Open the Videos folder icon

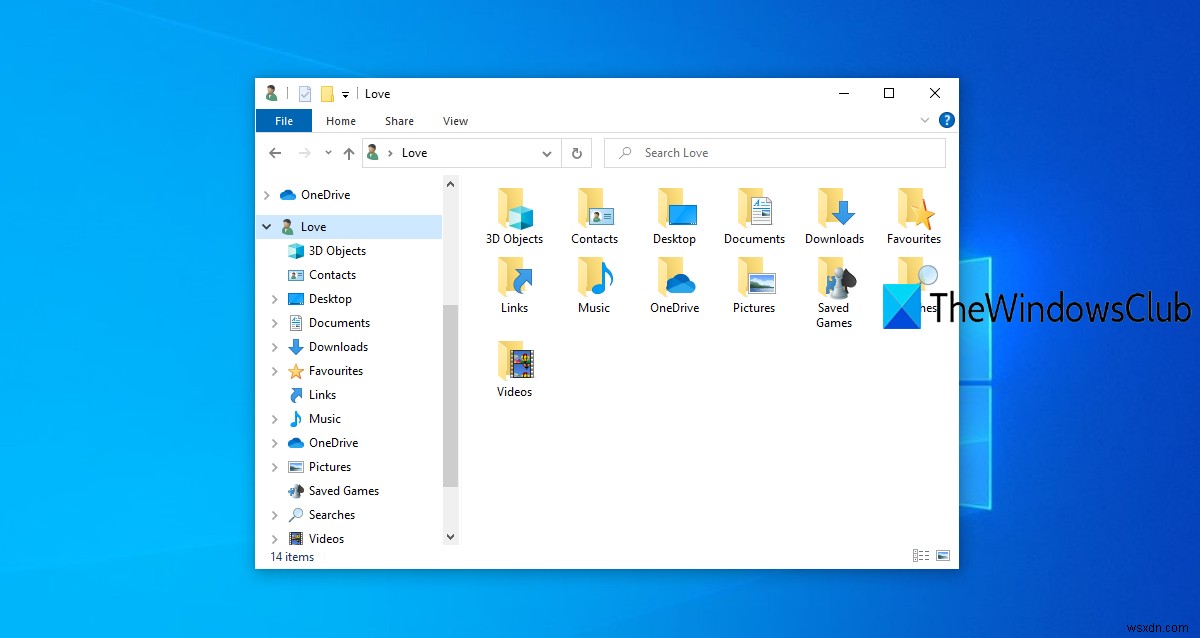tap(514, 365)
